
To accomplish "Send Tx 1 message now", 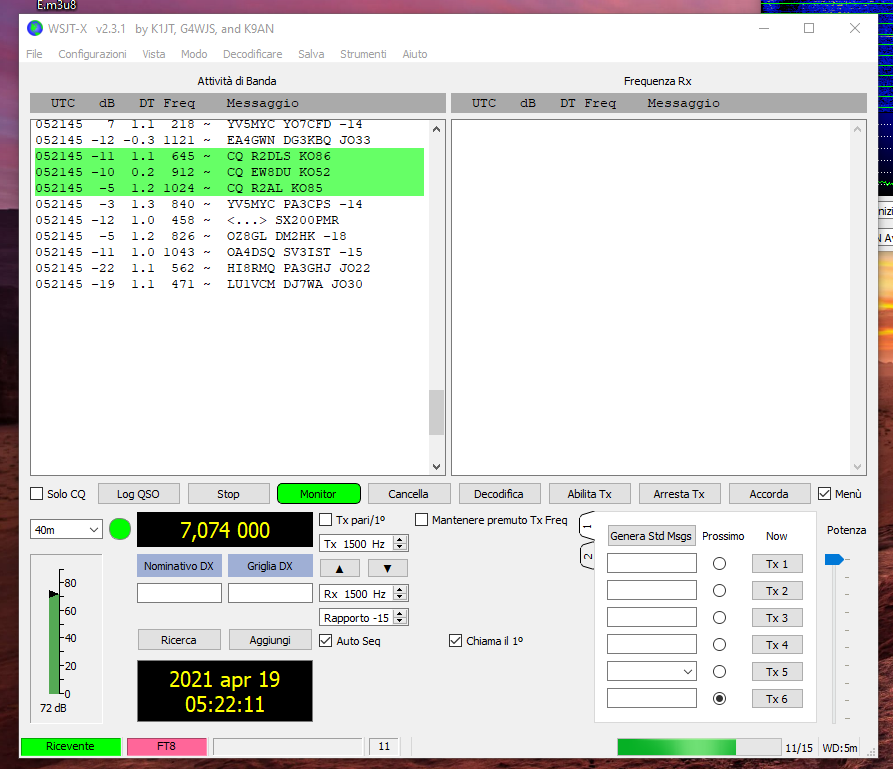I will tap(777, 564).
